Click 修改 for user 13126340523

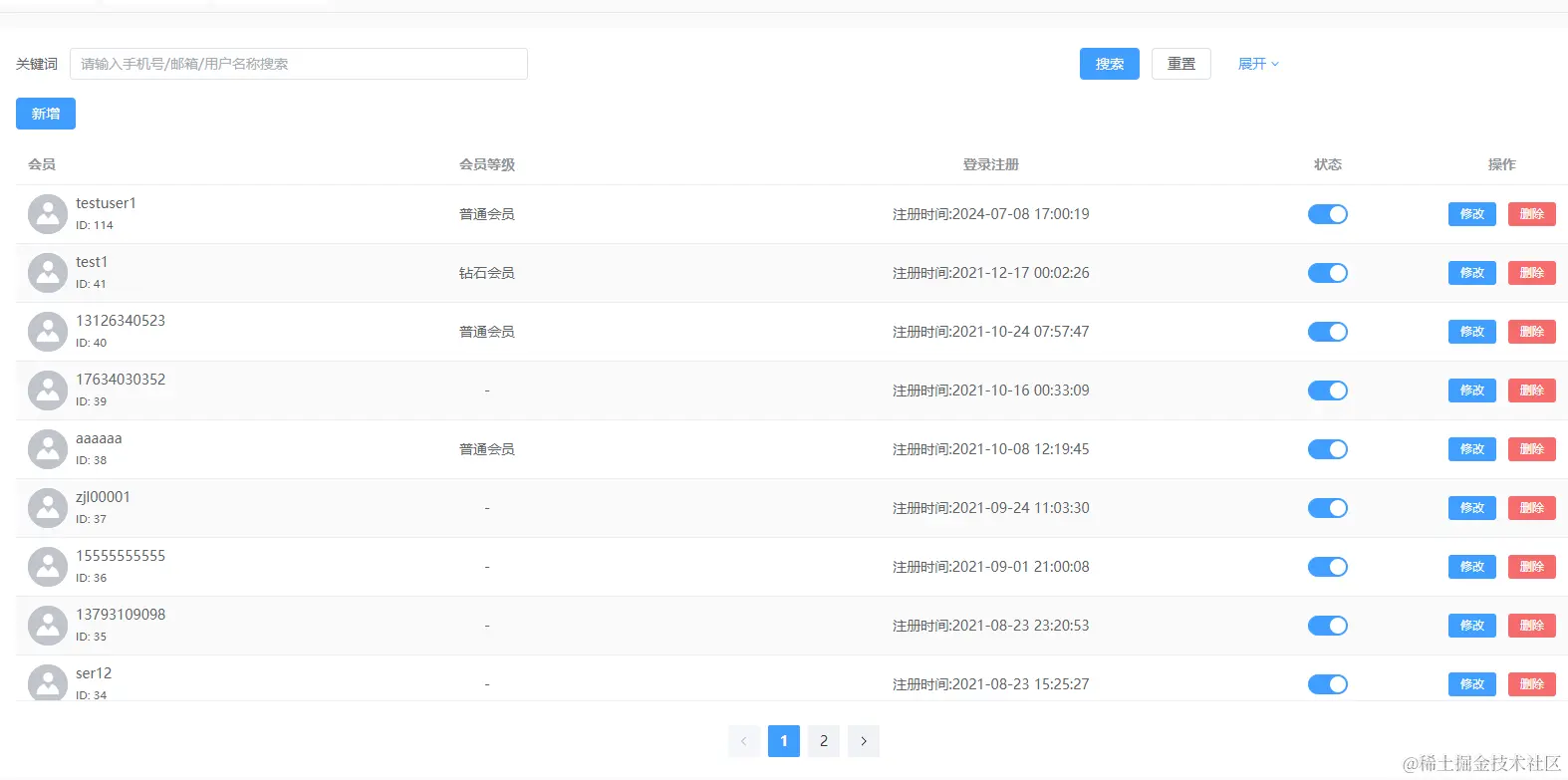tap(1472, 332)
